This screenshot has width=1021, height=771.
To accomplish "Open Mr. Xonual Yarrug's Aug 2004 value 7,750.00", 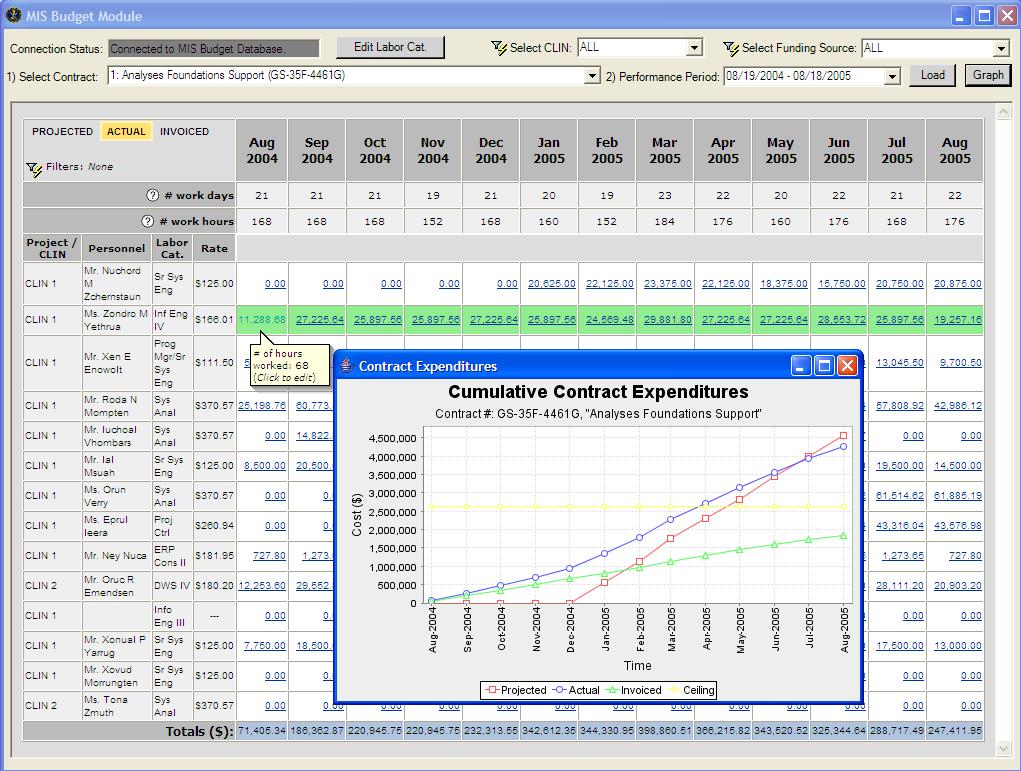I will [264, 645].
